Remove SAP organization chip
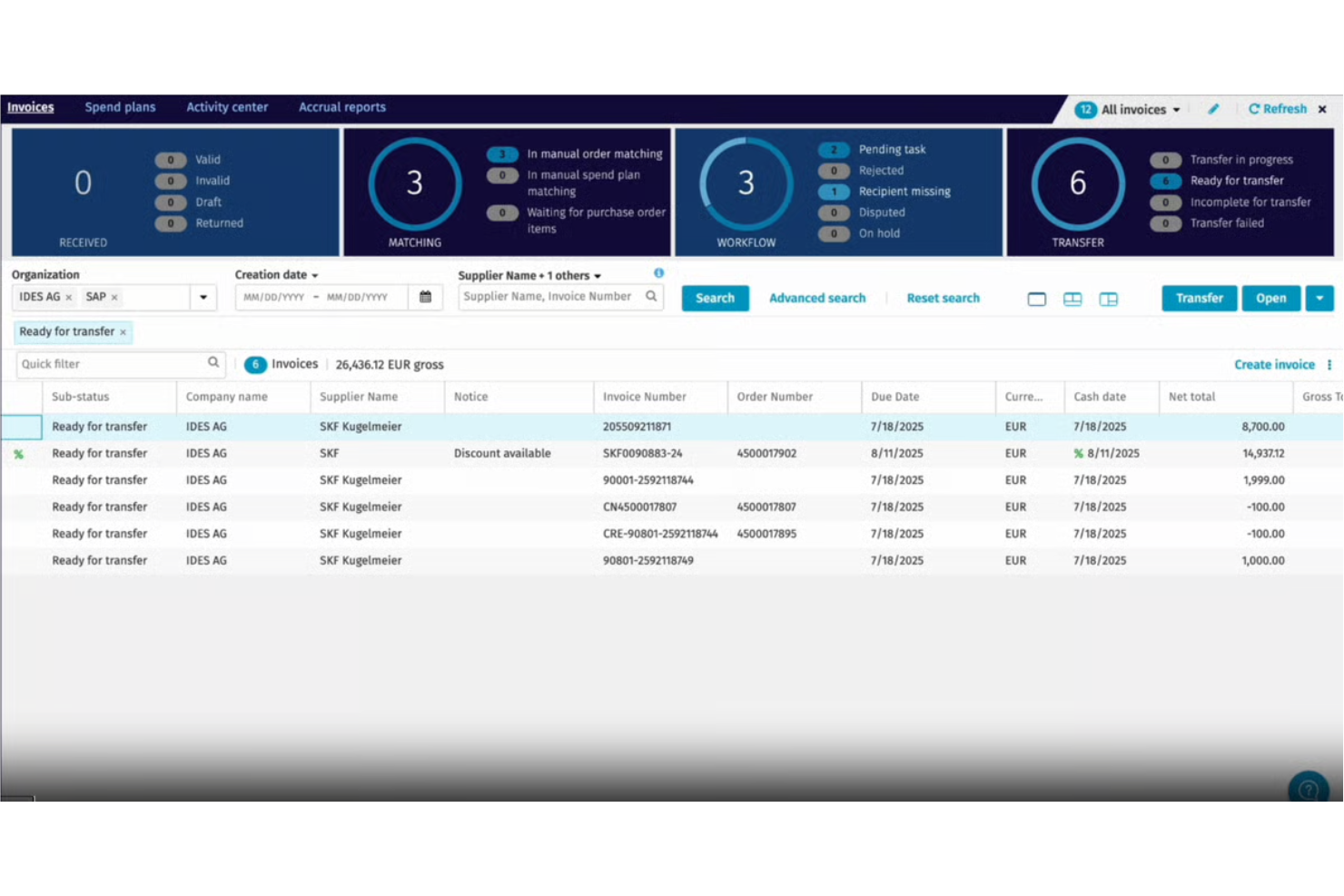This screenshot has height=896, width=1344. [114, 298]
